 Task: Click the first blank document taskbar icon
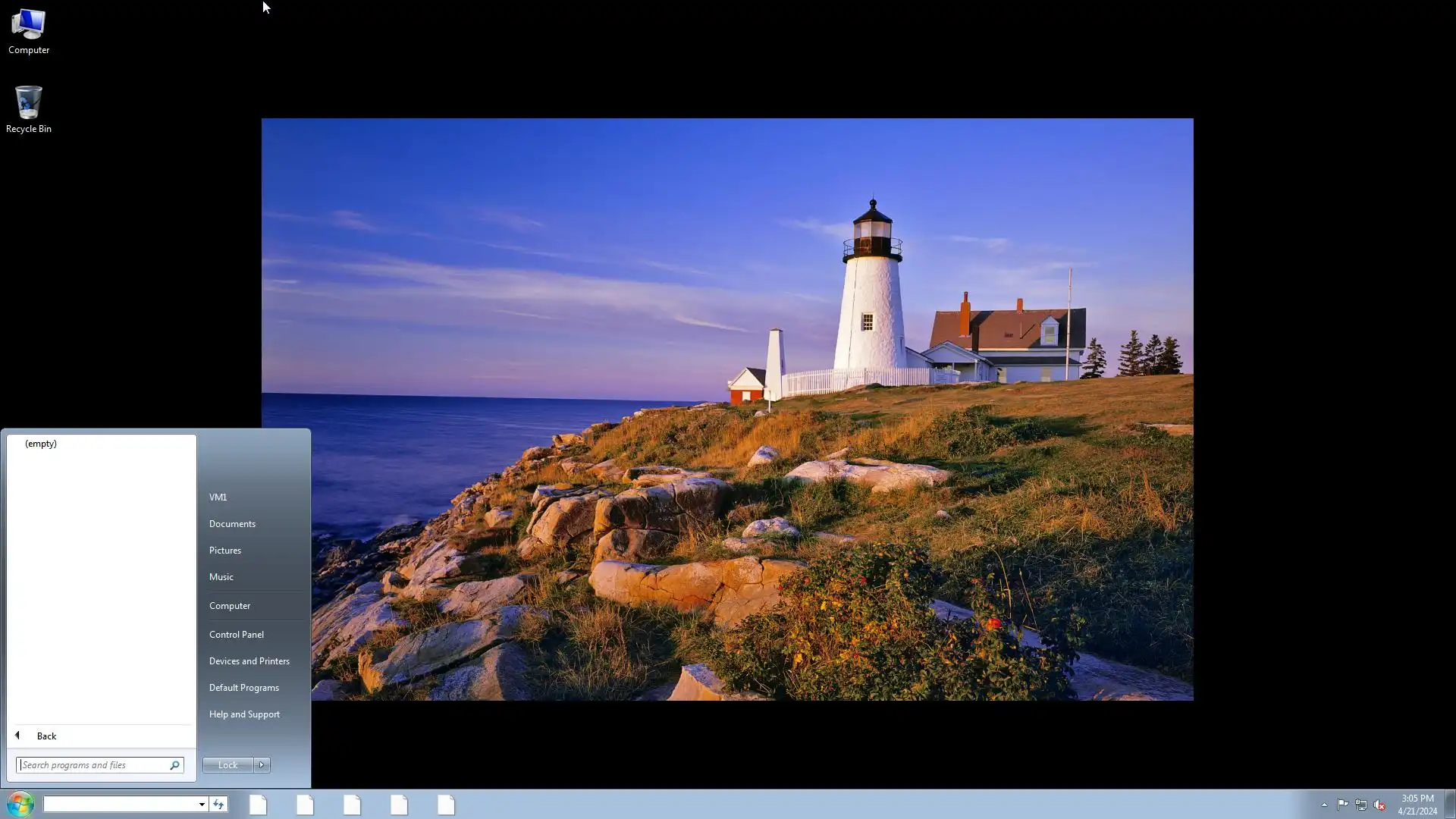(258, 805)
